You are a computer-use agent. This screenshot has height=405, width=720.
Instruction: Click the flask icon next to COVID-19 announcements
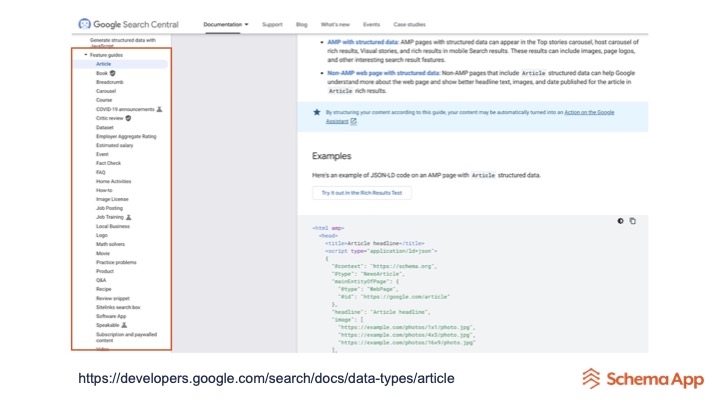click(x=160, y=109)
